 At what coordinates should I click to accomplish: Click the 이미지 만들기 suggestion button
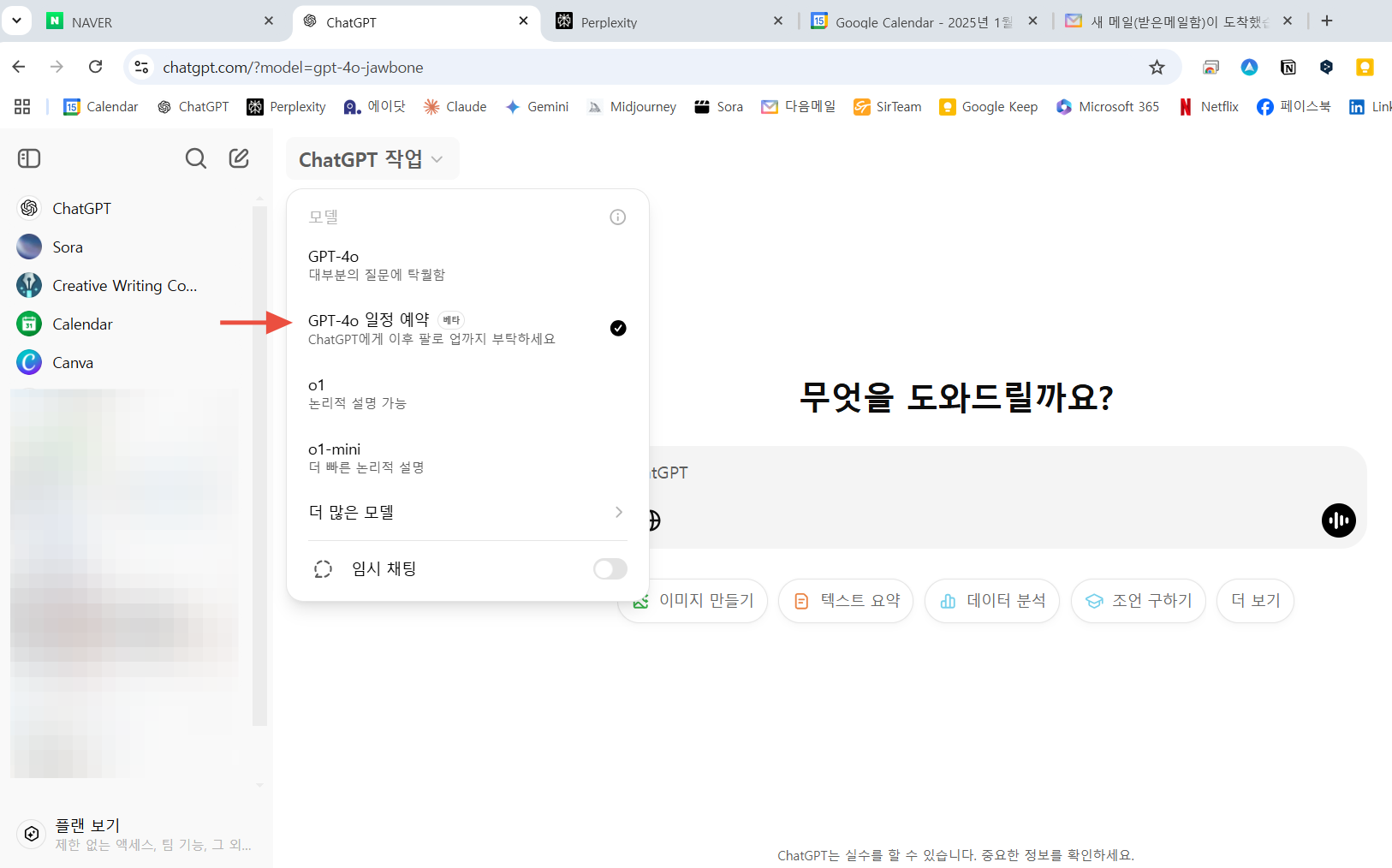693,601
